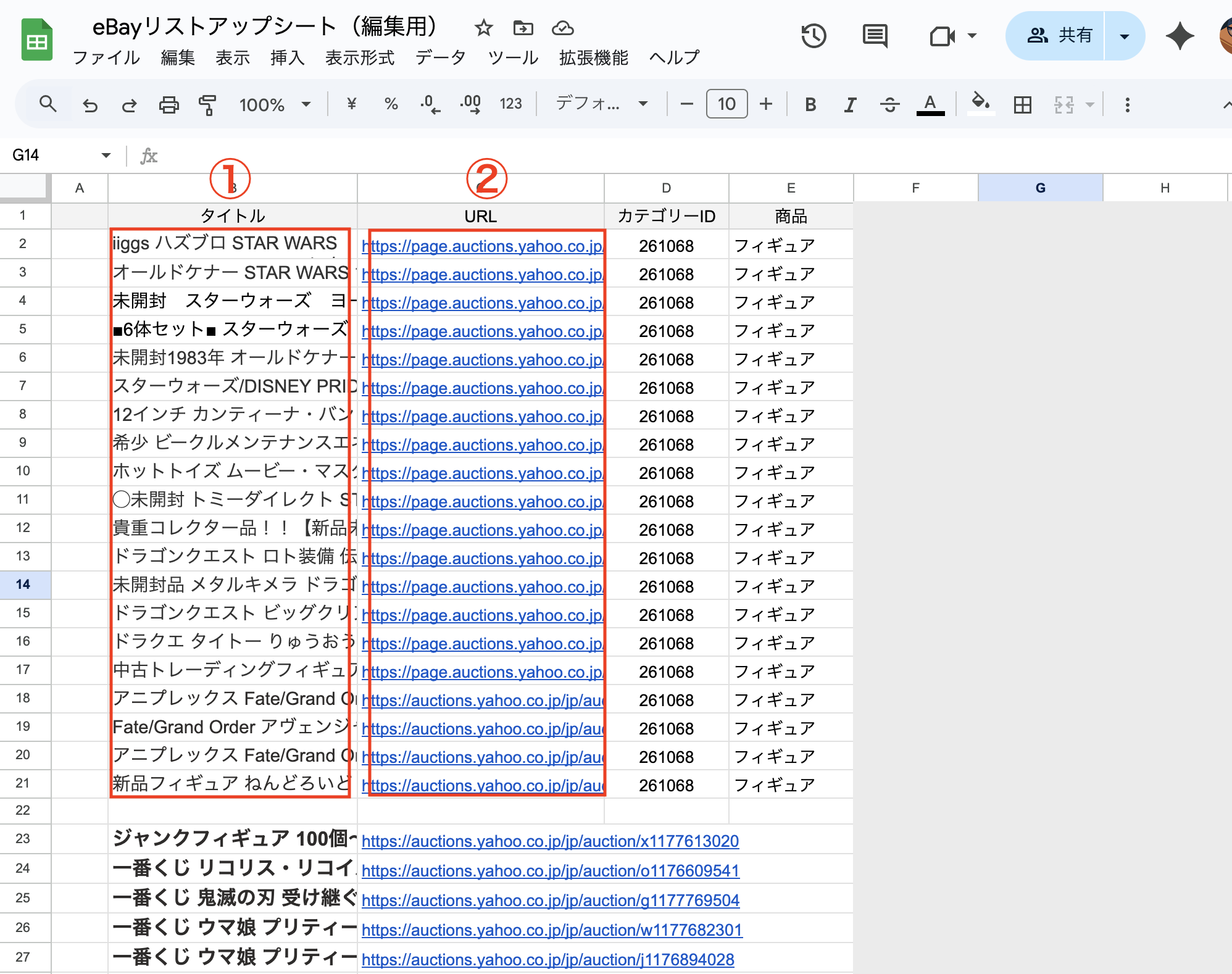Click the borders grid icon
Viewport: 1232px width, 974px height.
tap(1022, 105)
